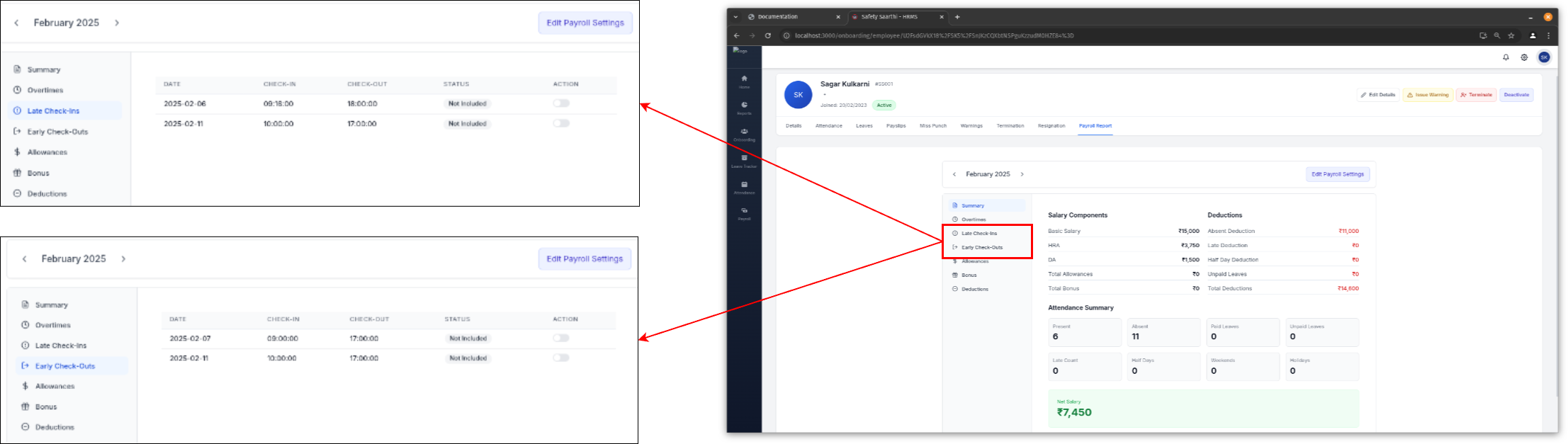Open the Payroll sidebar icon
The height and width of the screenshot is (444, 1568).
click(x=744, y=211)
